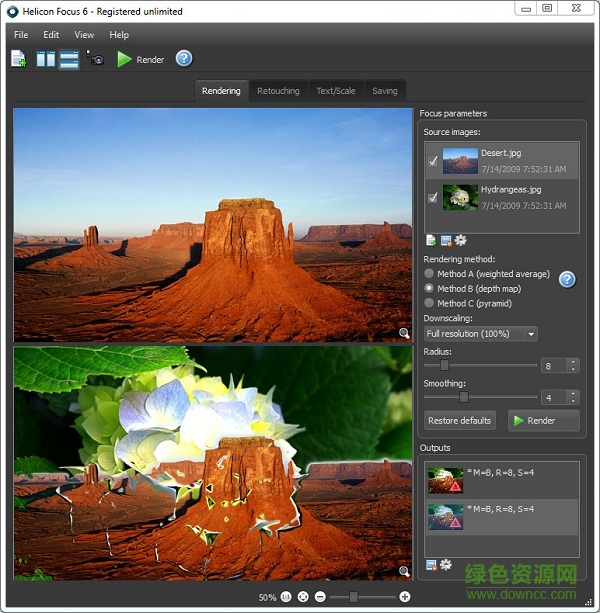Screen dimensions: 600x613
Task: Click the Restore defaults button
Action: (x=460, y=420)
